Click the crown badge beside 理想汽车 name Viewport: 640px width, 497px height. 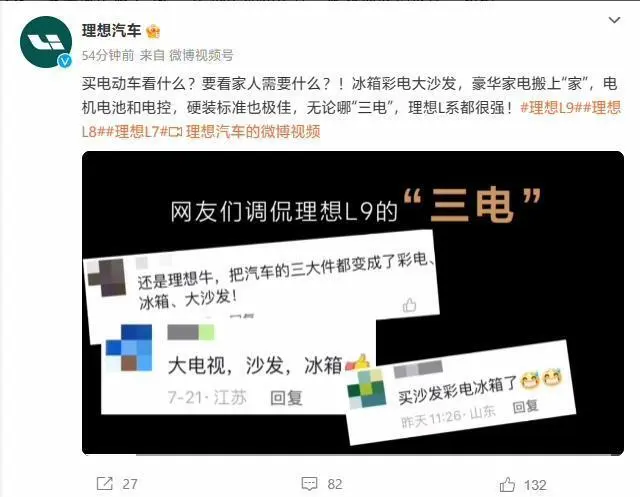153,31
